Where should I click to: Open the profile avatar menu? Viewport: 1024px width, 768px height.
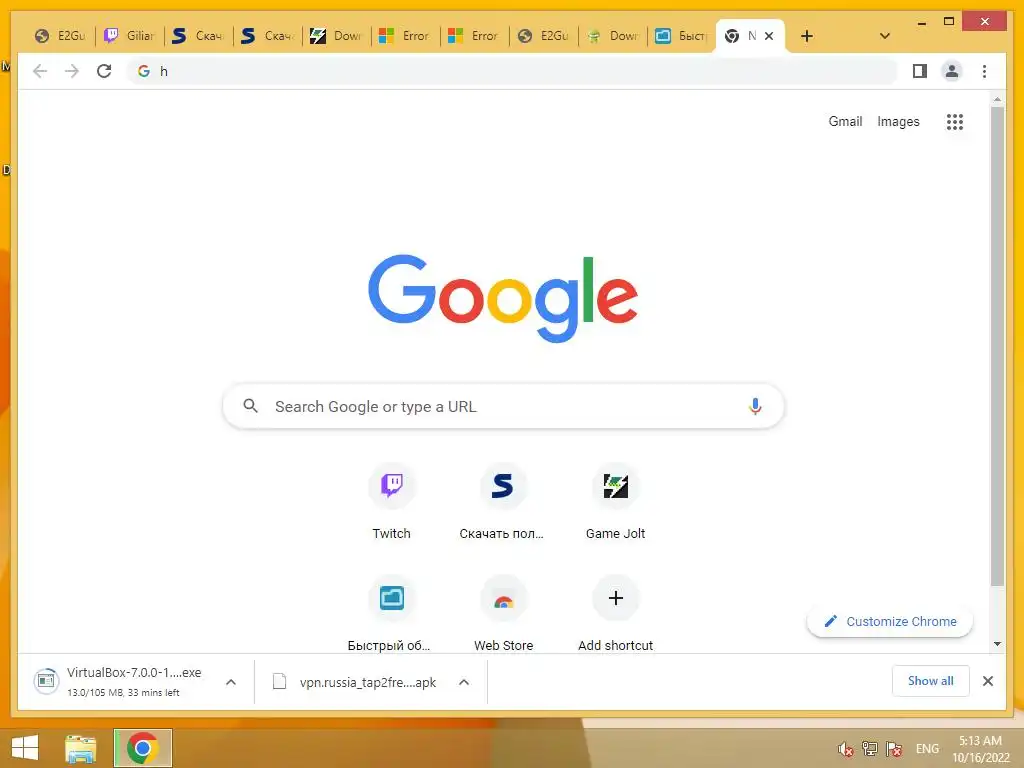952,71
